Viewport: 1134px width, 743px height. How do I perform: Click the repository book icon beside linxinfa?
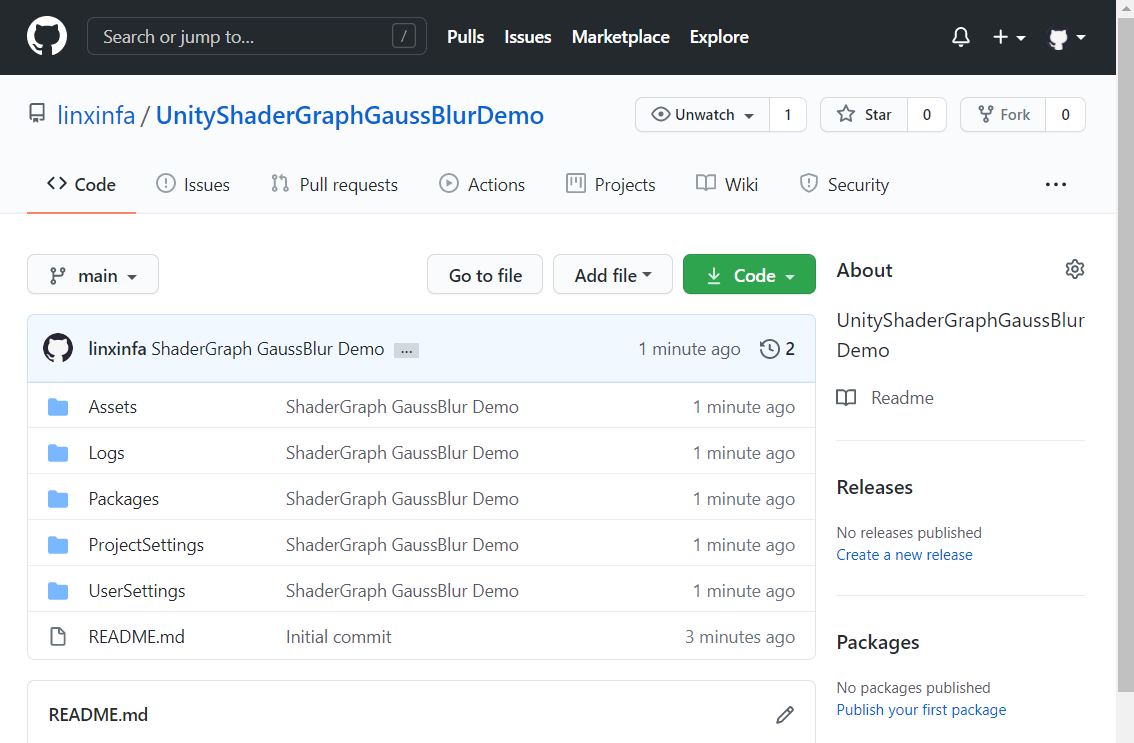coord(37,114)
